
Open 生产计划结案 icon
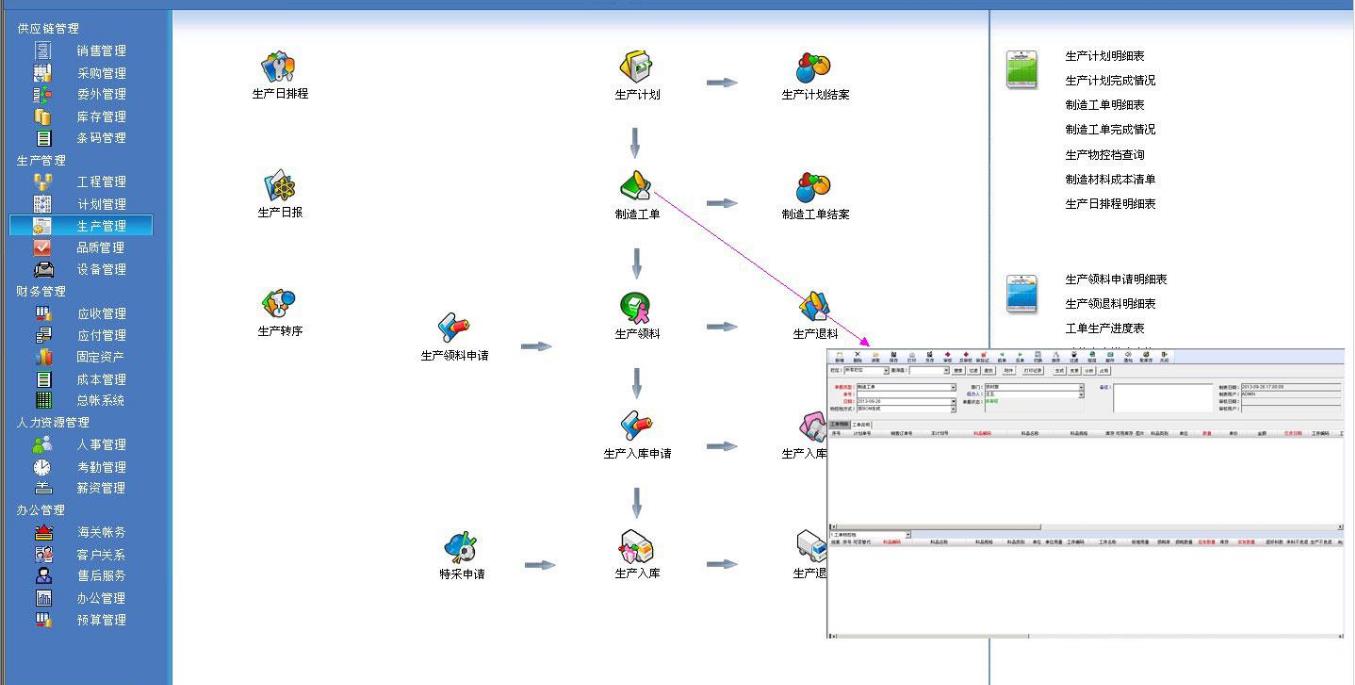[814, 69]
